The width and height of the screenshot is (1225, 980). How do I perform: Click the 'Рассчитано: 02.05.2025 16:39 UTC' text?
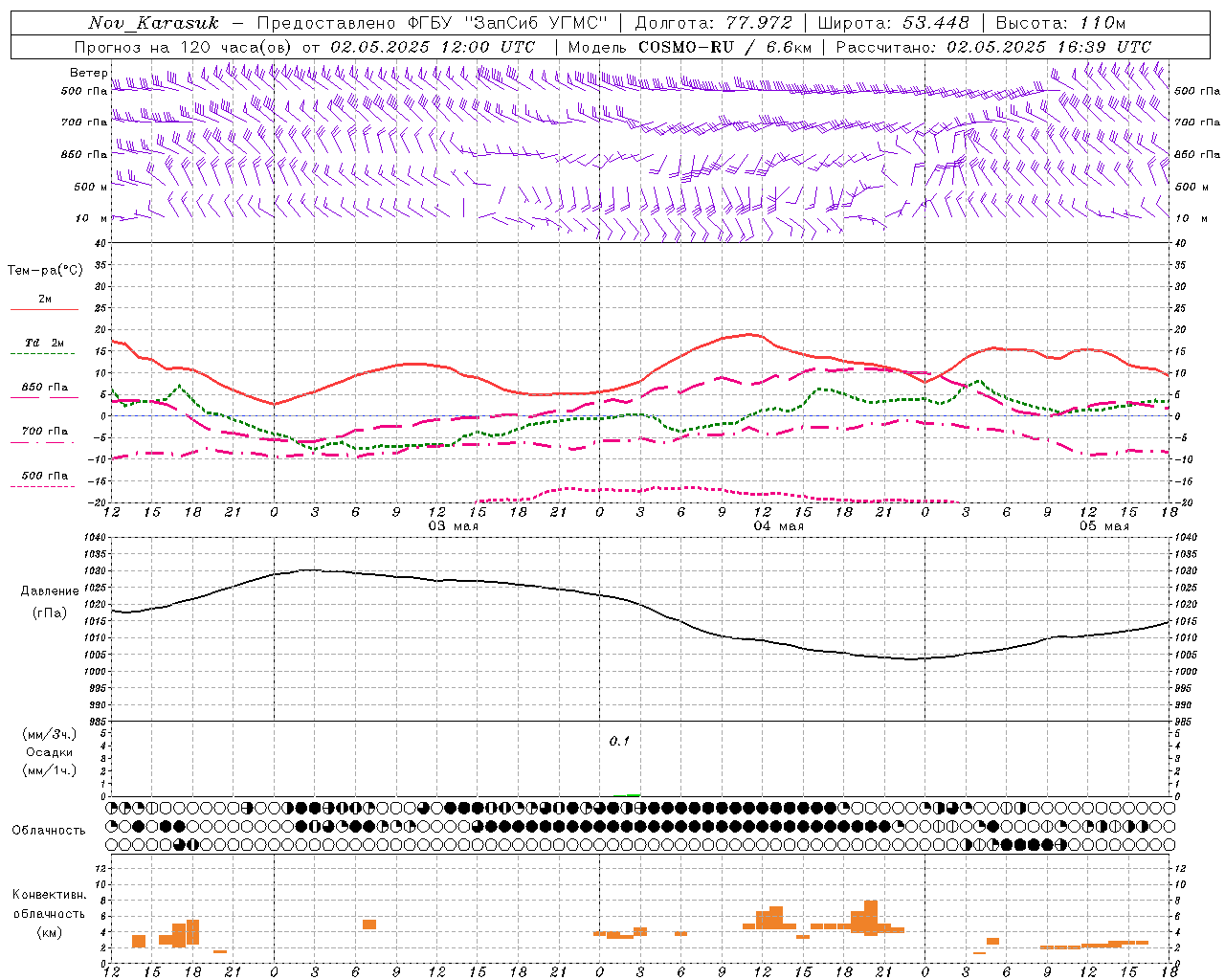tap(993, 47)
